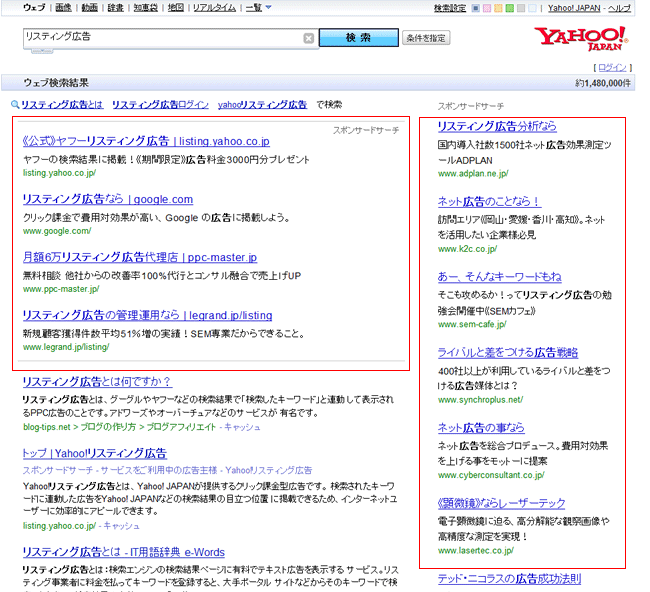Expand the 一覧 dropdown arrow

(268, 7)
